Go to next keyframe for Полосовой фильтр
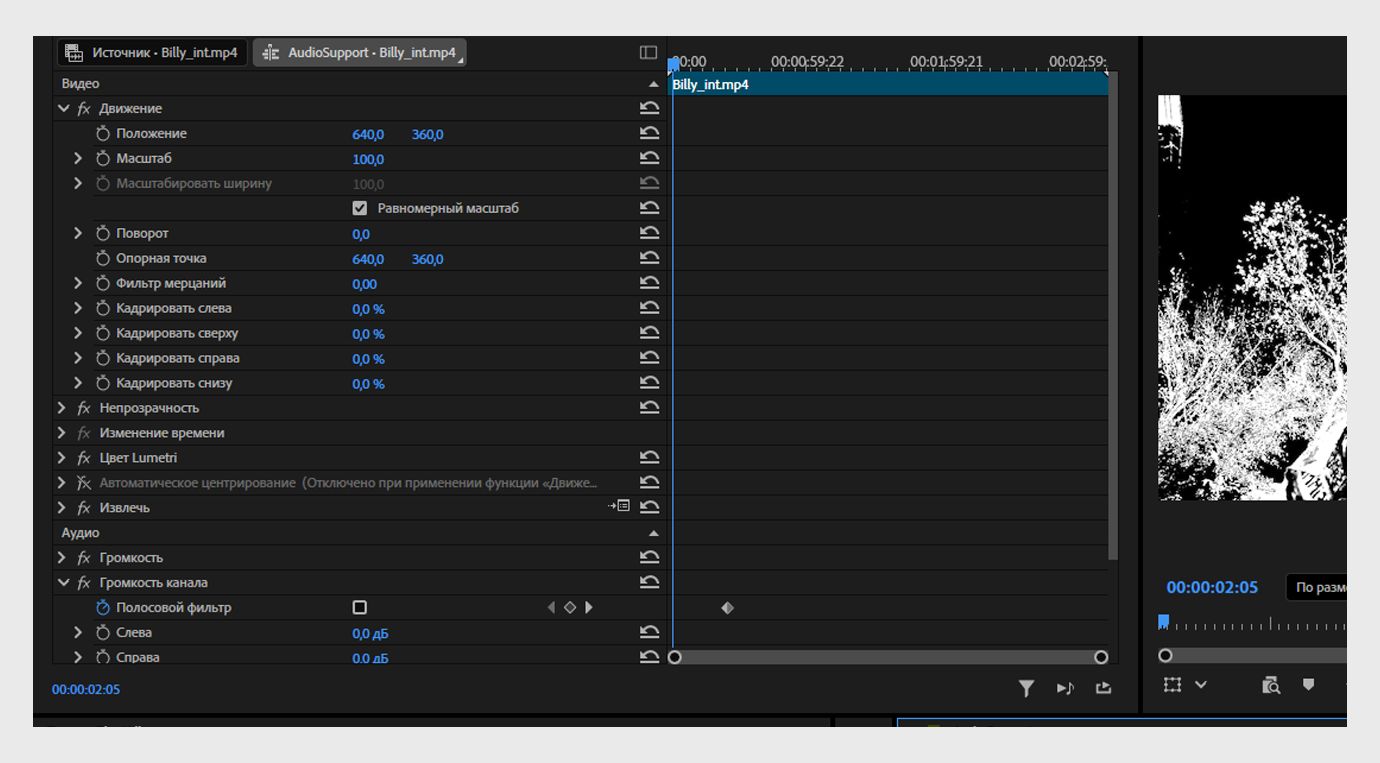Viewport: 1380px width, 763px height. coord(589,607)
